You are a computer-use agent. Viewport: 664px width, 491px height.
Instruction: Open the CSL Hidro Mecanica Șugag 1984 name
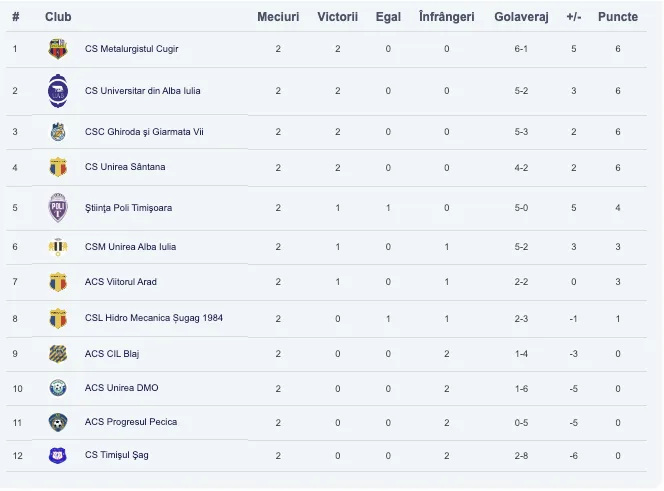pos(154,318)
